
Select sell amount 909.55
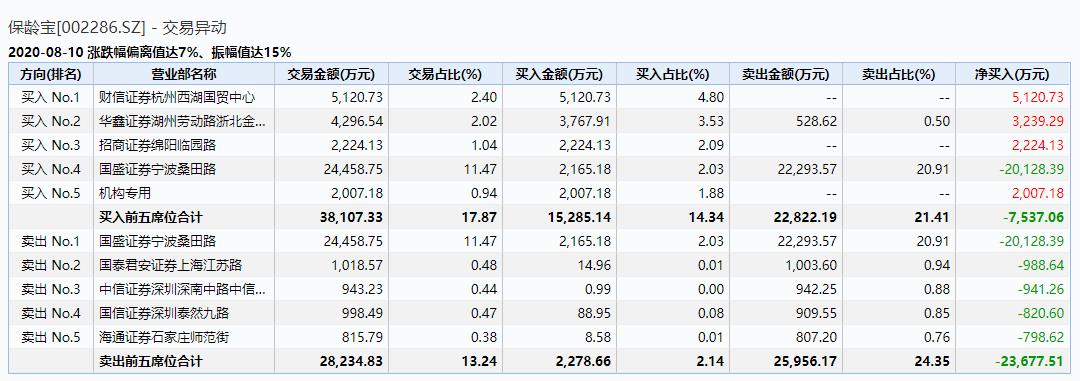tap(817, 313)
